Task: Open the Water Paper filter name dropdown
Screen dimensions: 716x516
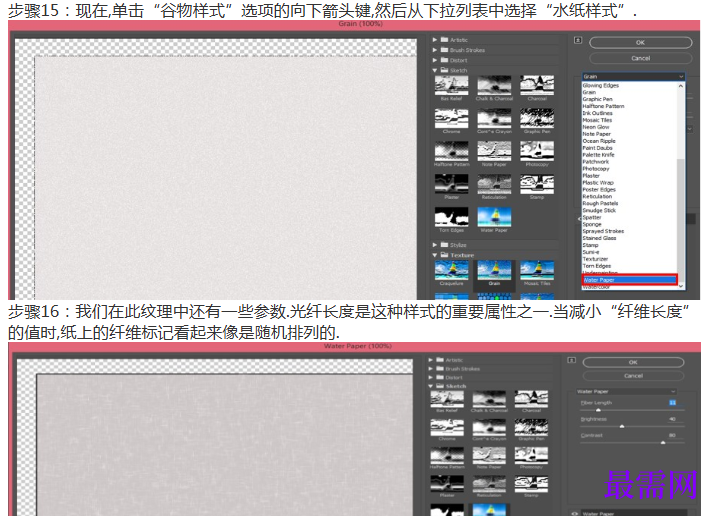Action: 626,391
